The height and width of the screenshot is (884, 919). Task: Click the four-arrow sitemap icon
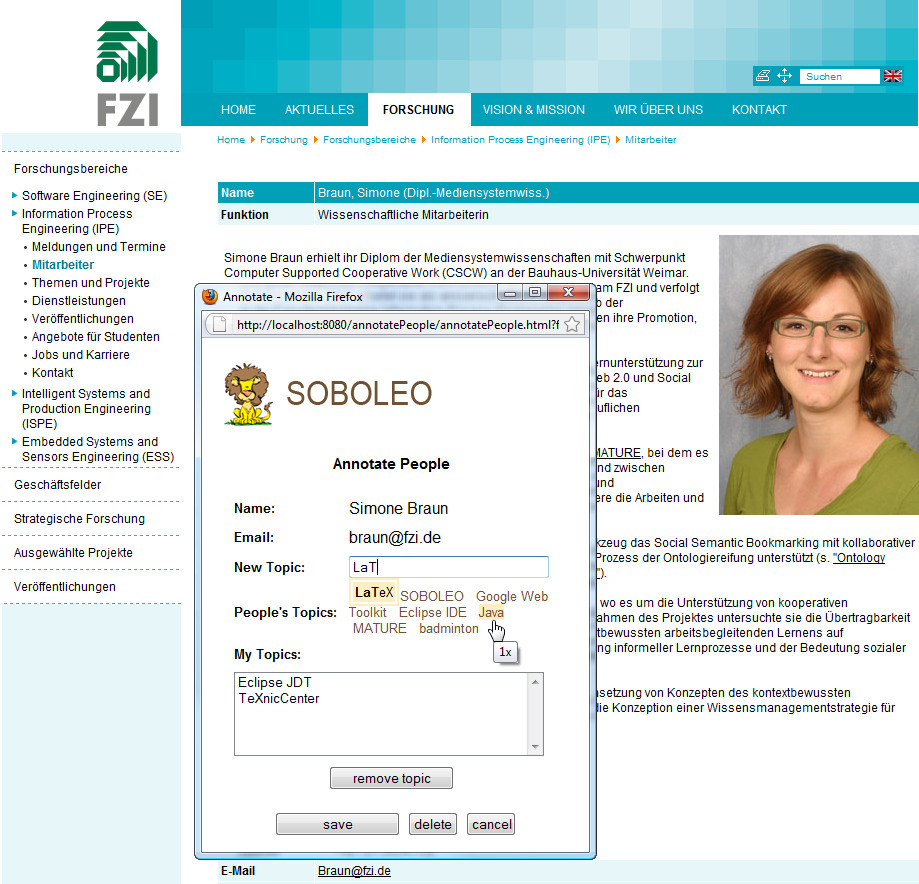point(785,76)
